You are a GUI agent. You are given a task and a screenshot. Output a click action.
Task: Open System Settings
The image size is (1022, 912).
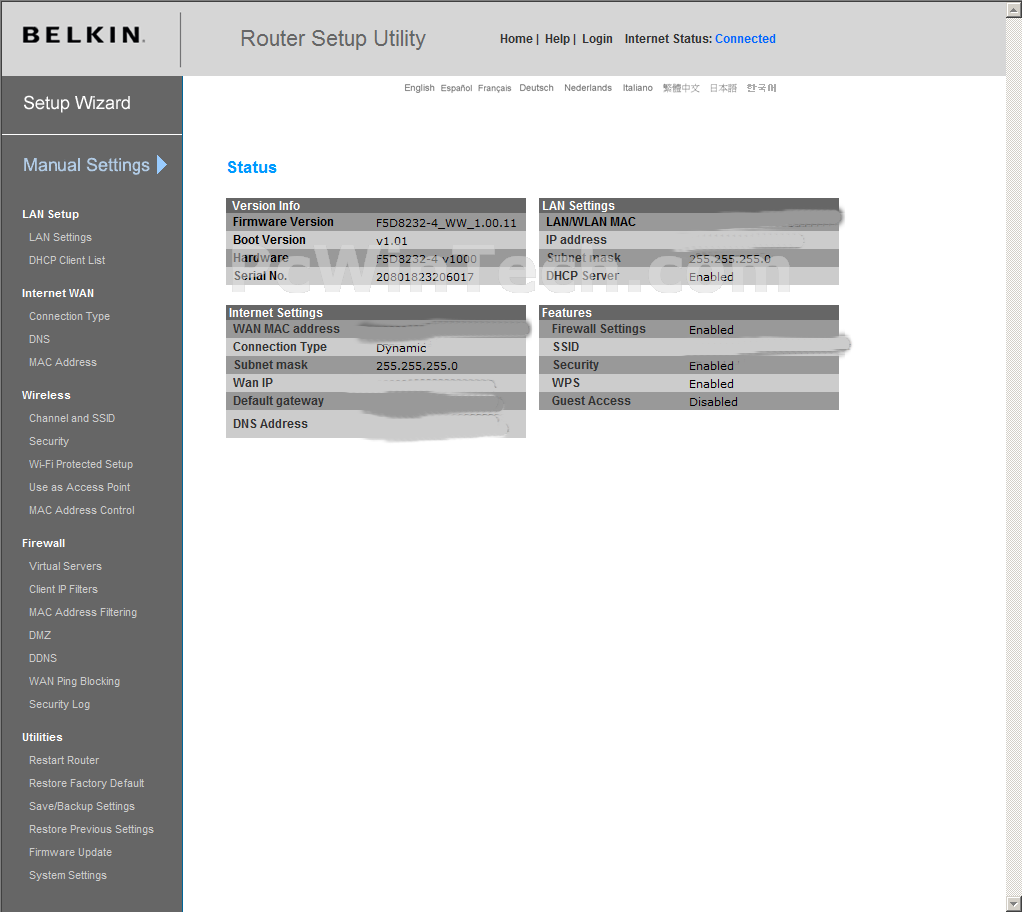68,875
